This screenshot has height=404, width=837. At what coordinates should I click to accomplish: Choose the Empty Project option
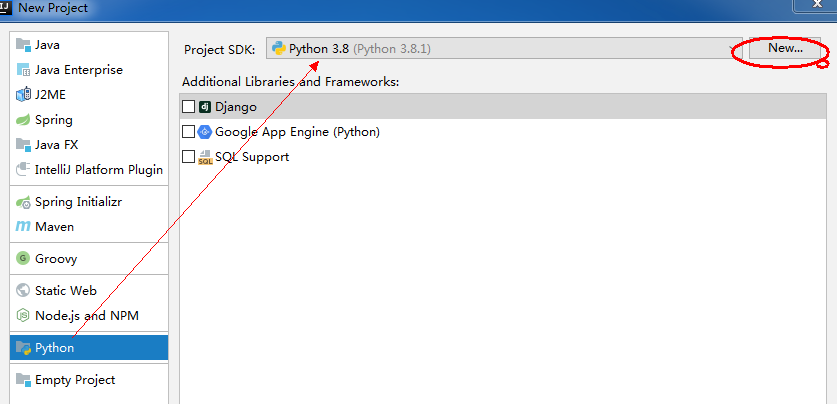pyautogui.click(x=89, y=380)
